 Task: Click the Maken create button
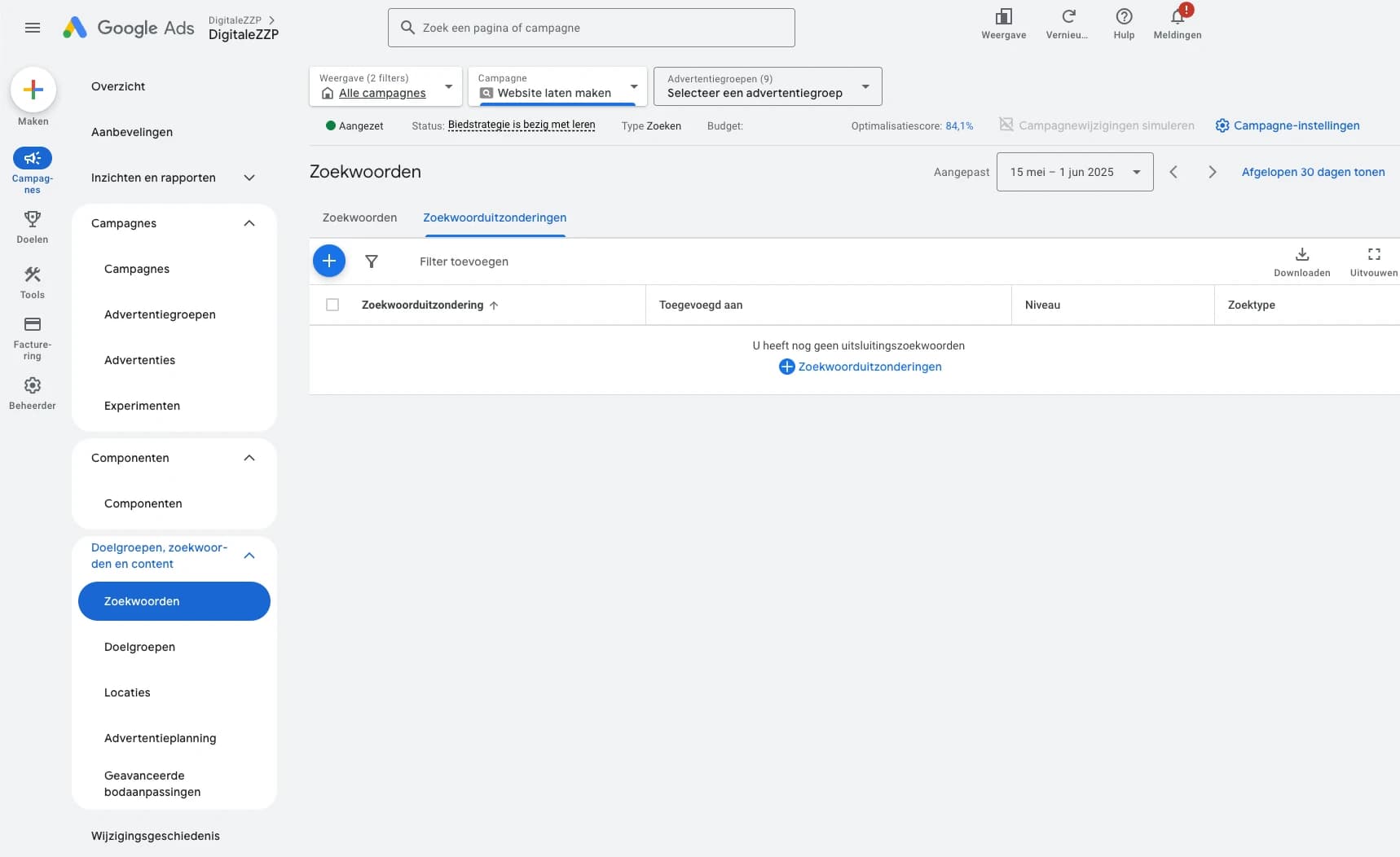(33, 90)
